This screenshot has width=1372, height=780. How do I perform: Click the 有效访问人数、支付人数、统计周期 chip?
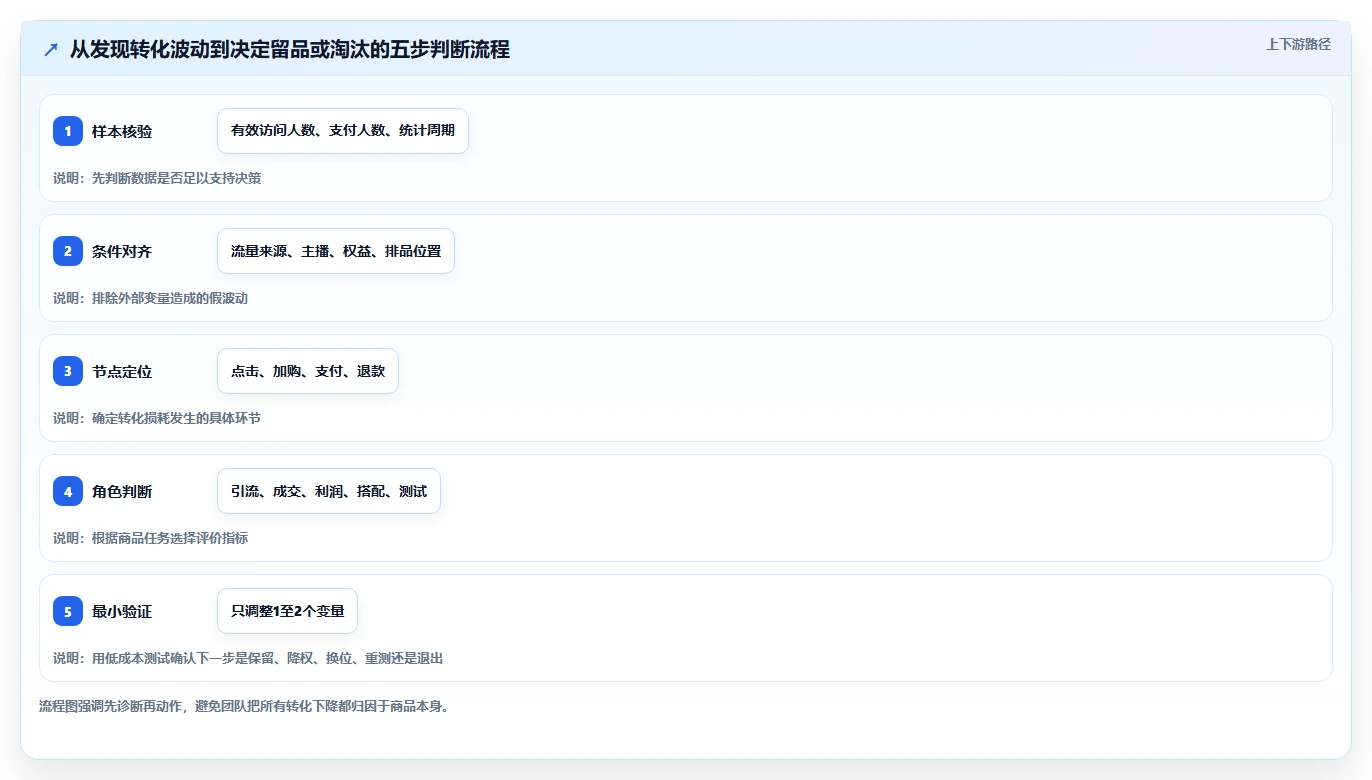click(343, 131)
